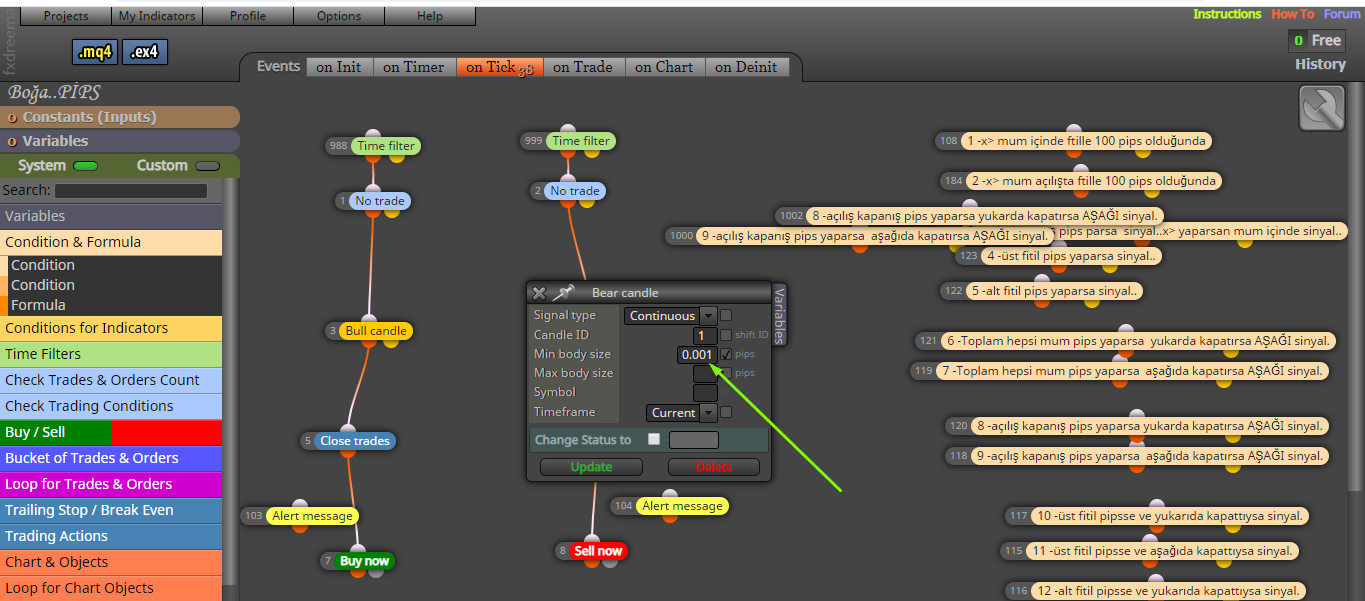Image resolution: width=1365 pixels, height=601 pixels.
Task: Select the Sell now block
Action: click(598, 551)
